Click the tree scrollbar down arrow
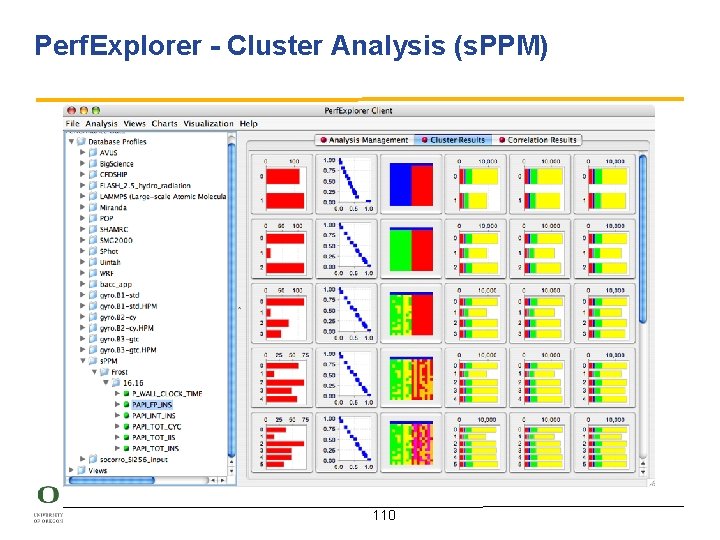The image size is (720, 540). [231, 471]
